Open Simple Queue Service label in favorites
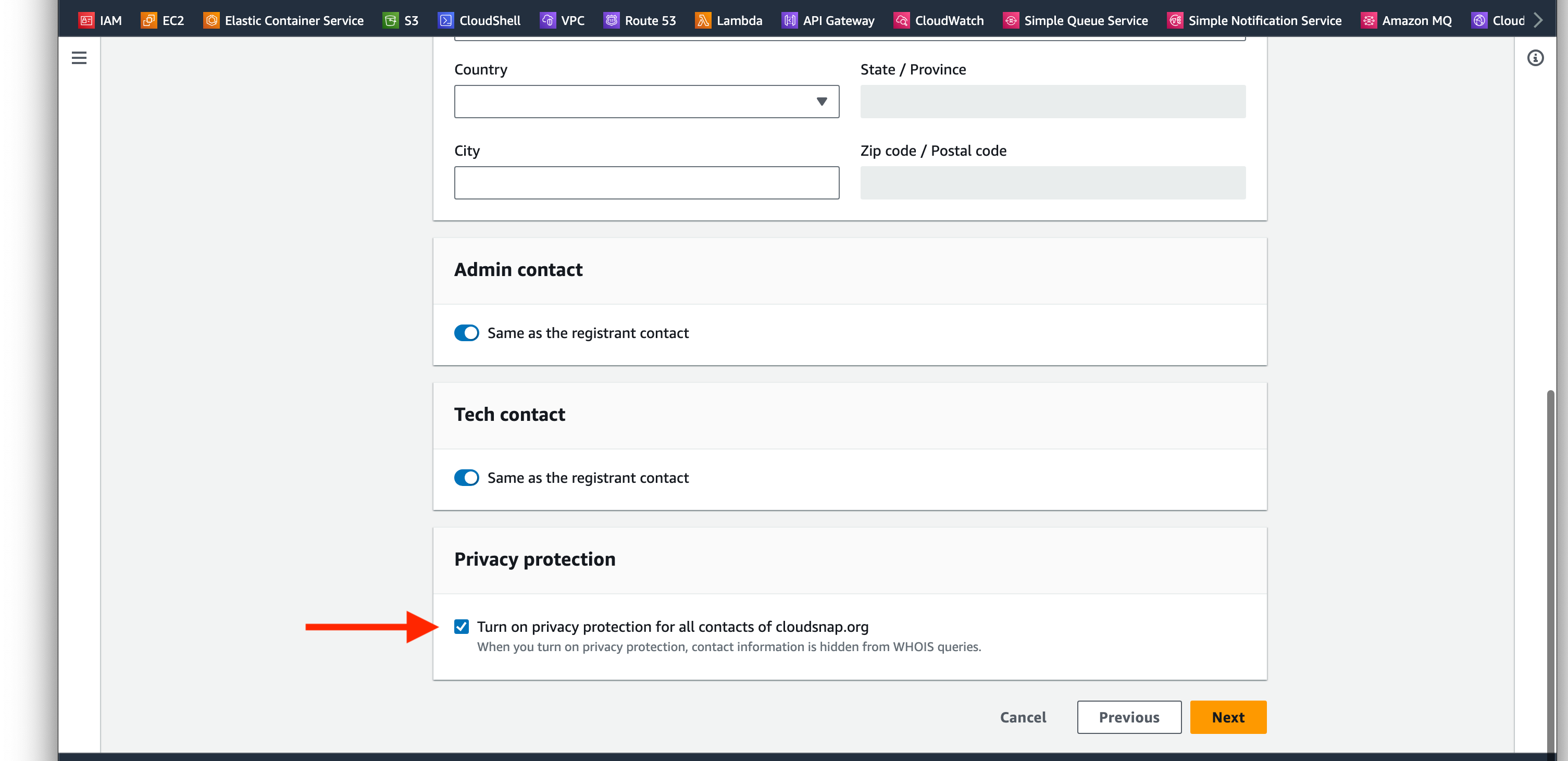 pos(1086,21)
